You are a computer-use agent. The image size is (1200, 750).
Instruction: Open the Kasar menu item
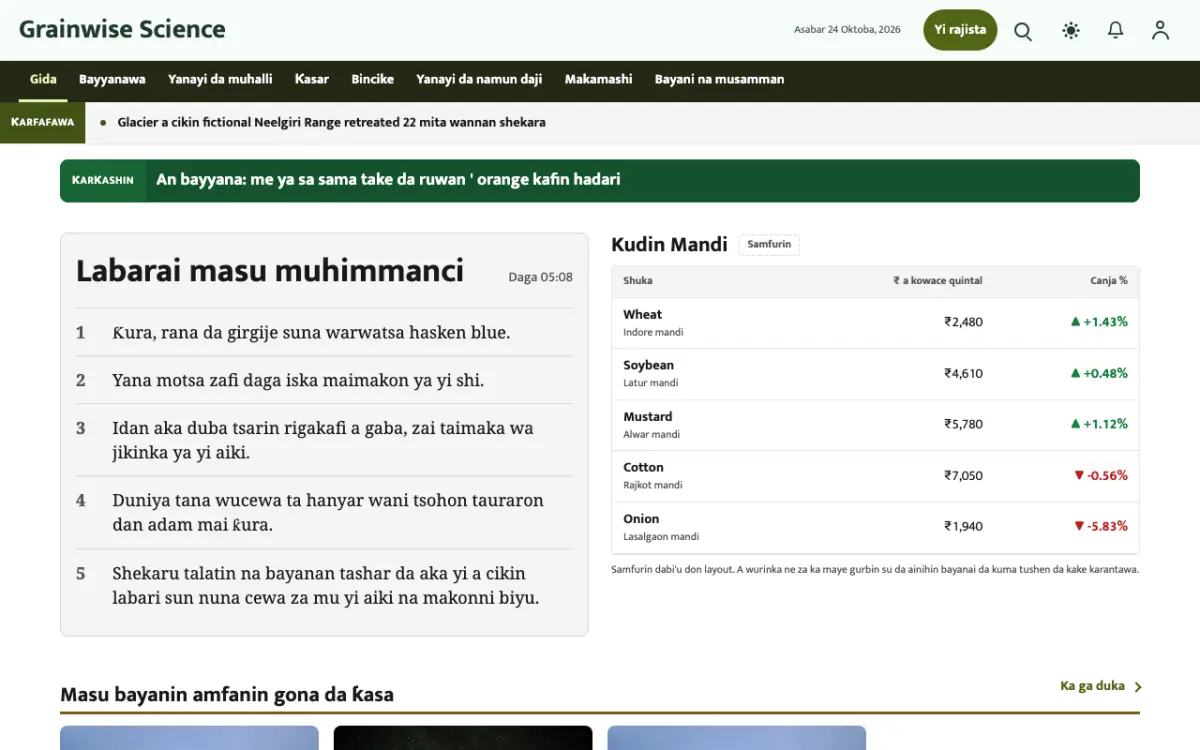tap(312, 80)
